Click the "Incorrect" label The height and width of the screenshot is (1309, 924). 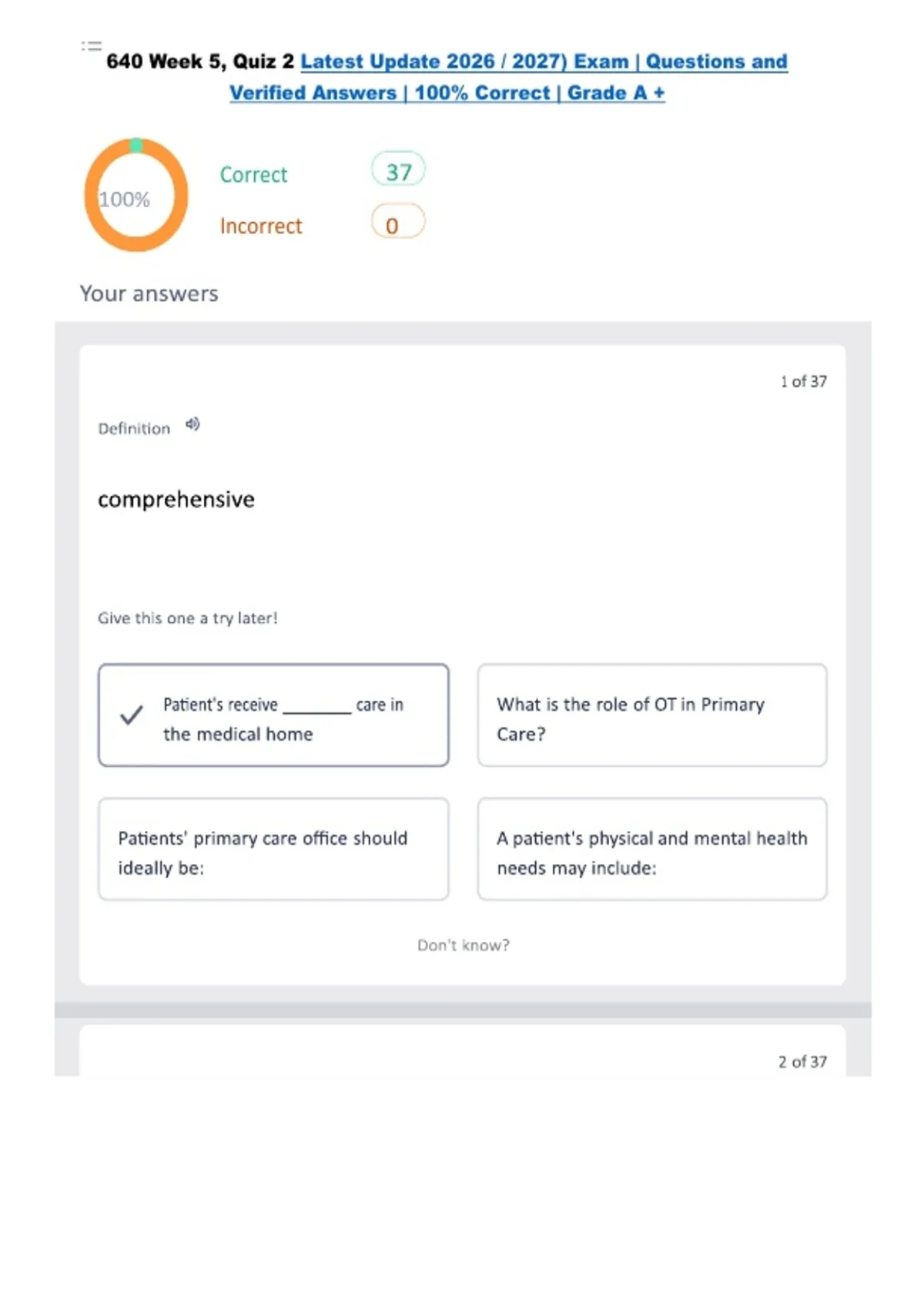pos(261,226)
